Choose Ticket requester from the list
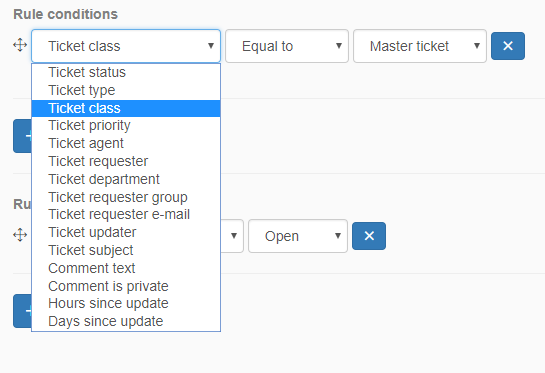 coord(126,162)
